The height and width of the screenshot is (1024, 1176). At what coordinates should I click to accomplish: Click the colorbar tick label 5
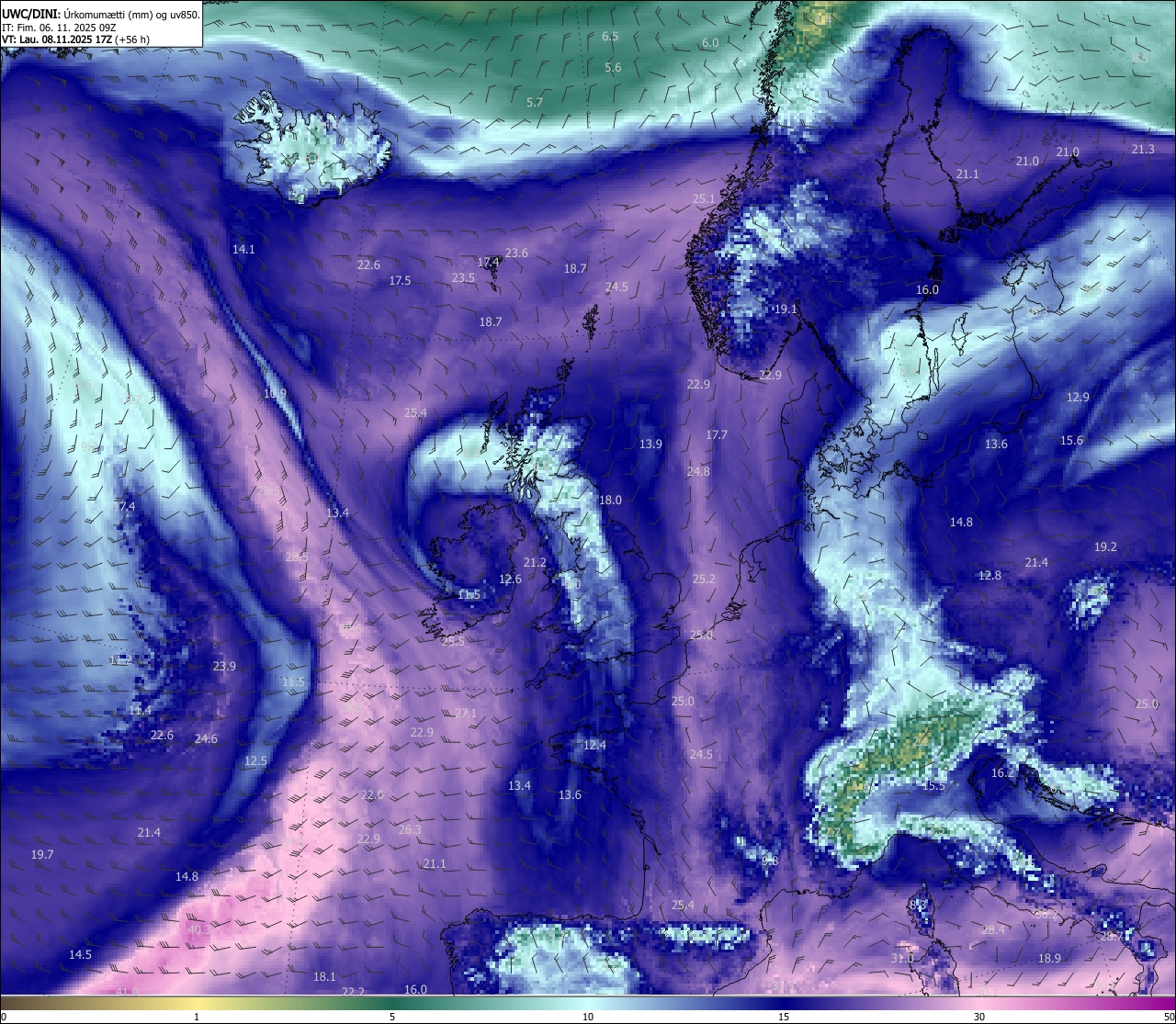coord(392,1017)
